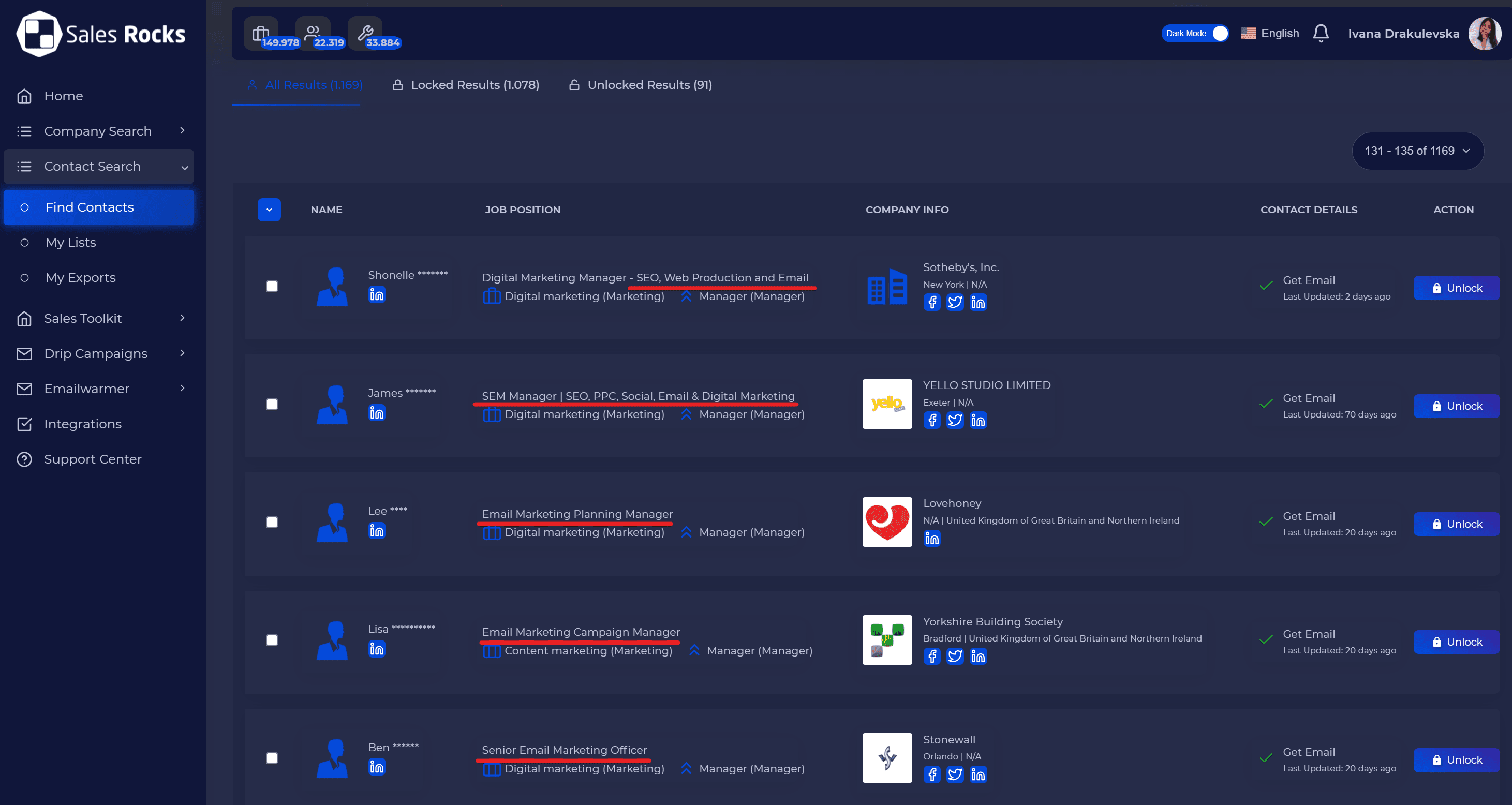
Task: Click the notification bell icon
Action: 1321,34
